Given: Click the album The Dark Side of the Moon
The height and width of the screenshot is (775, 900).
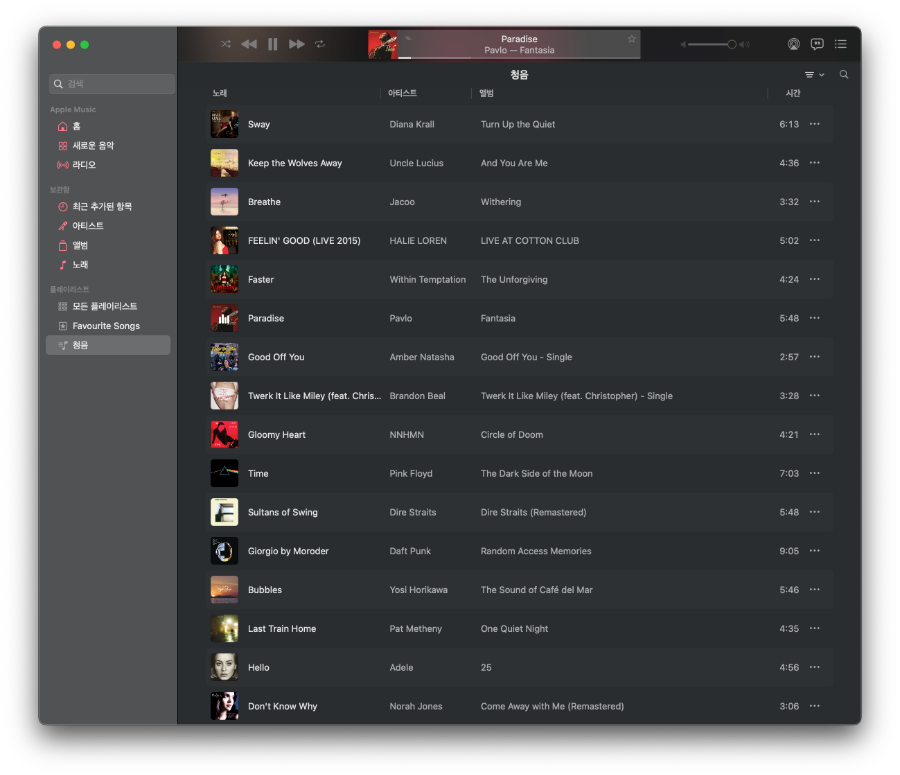Looking at the screenshot, I should [537, 474].
